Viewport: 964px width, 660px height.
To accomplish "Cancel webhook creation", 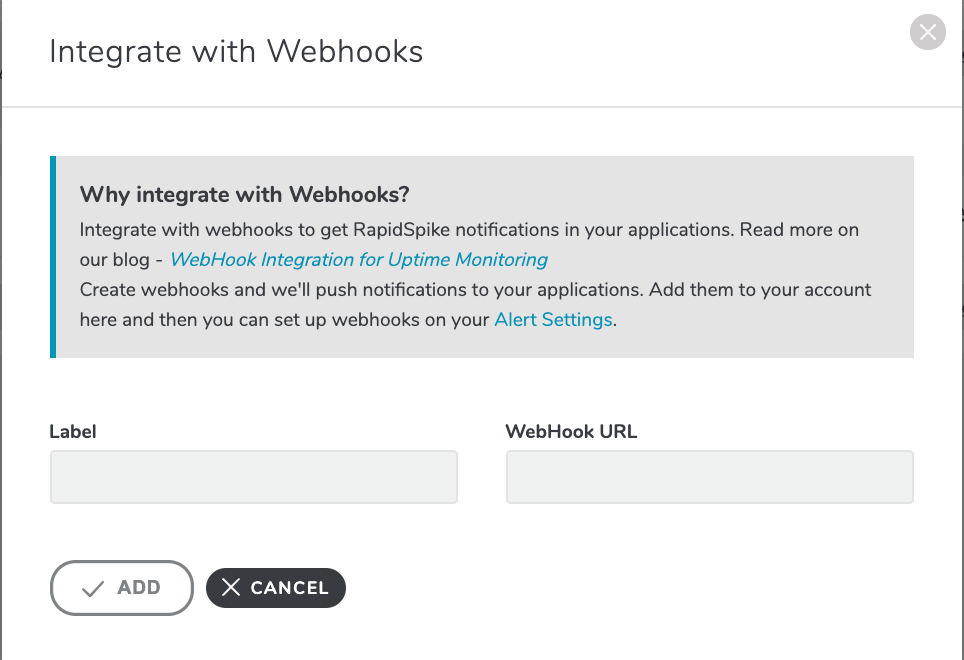I will click(x=275, y=587).
